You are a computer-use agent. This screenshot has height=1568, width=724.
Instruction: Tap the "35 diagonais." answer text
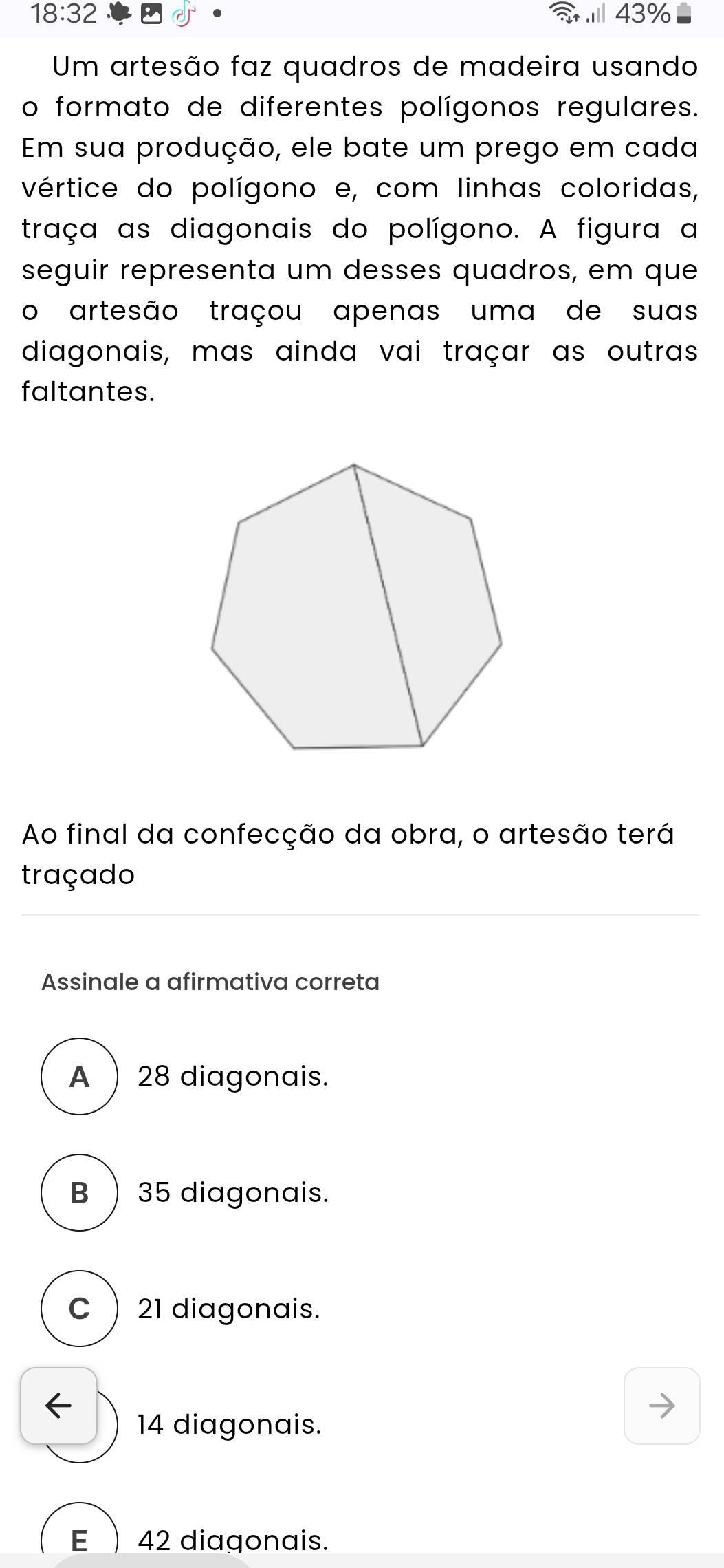[x=233, y=1192]
